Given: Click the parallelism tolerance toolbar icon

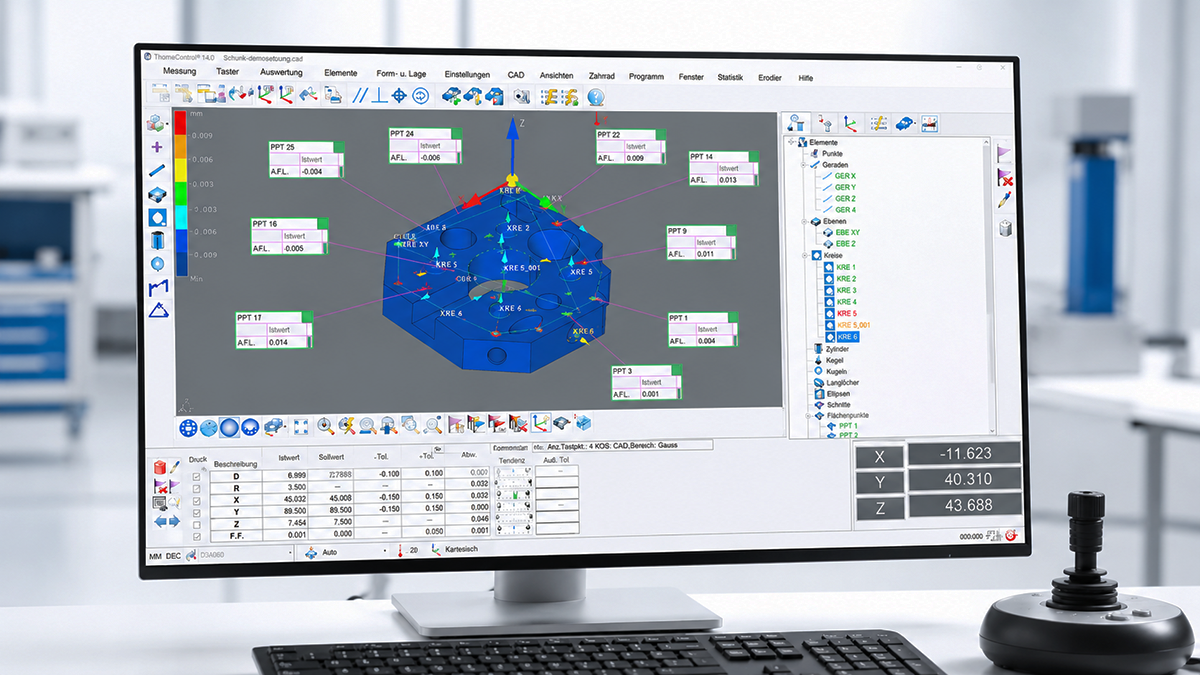Looking at the screenshot, I should tap(360, 96).
